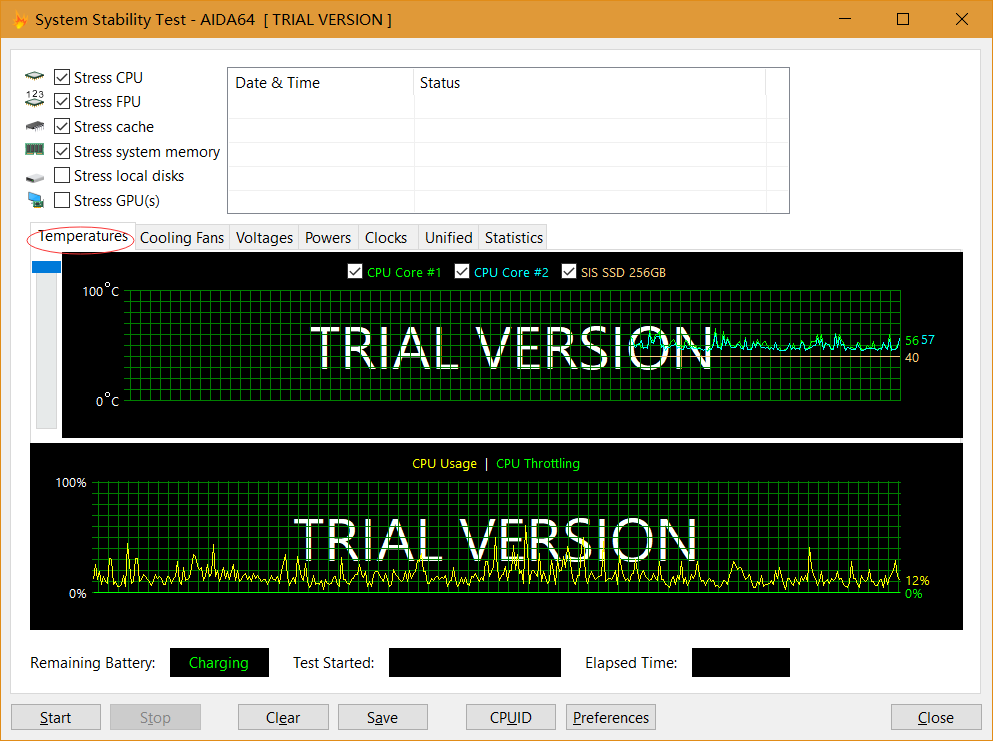This screenshot has height=741, width=993.
Task: Click the cache chip icon beside Stress cache
Action: [x=35, y=126]
